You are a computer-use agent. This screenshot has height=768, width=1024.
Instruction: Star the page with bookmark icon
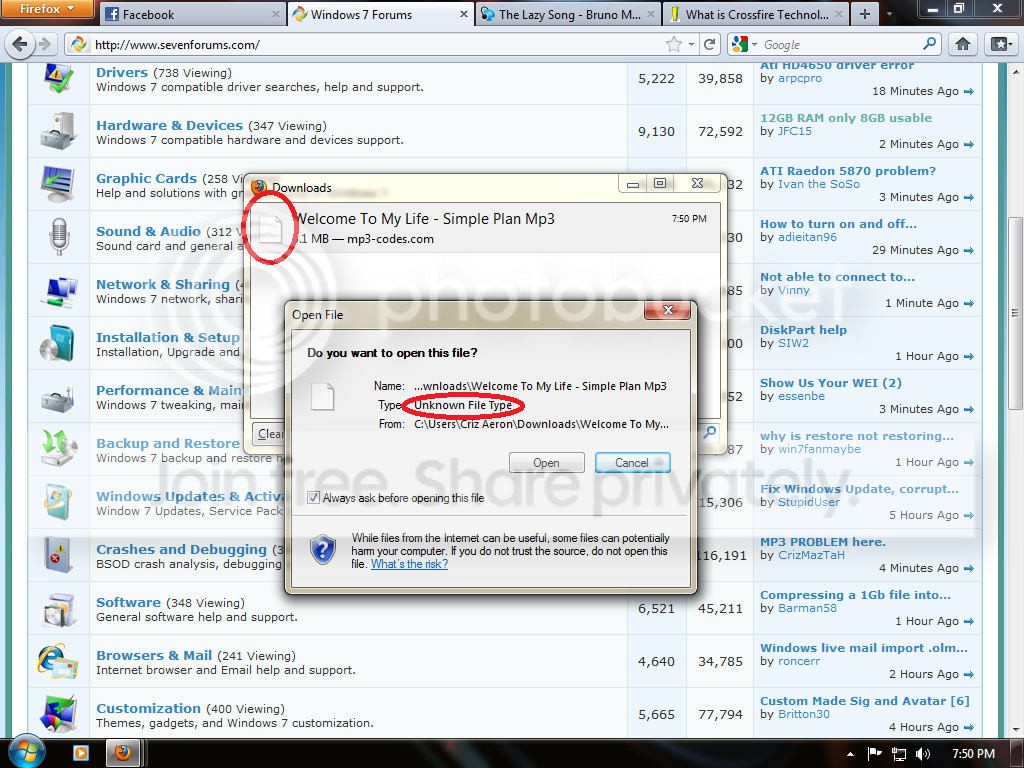[x=673, y=44]
